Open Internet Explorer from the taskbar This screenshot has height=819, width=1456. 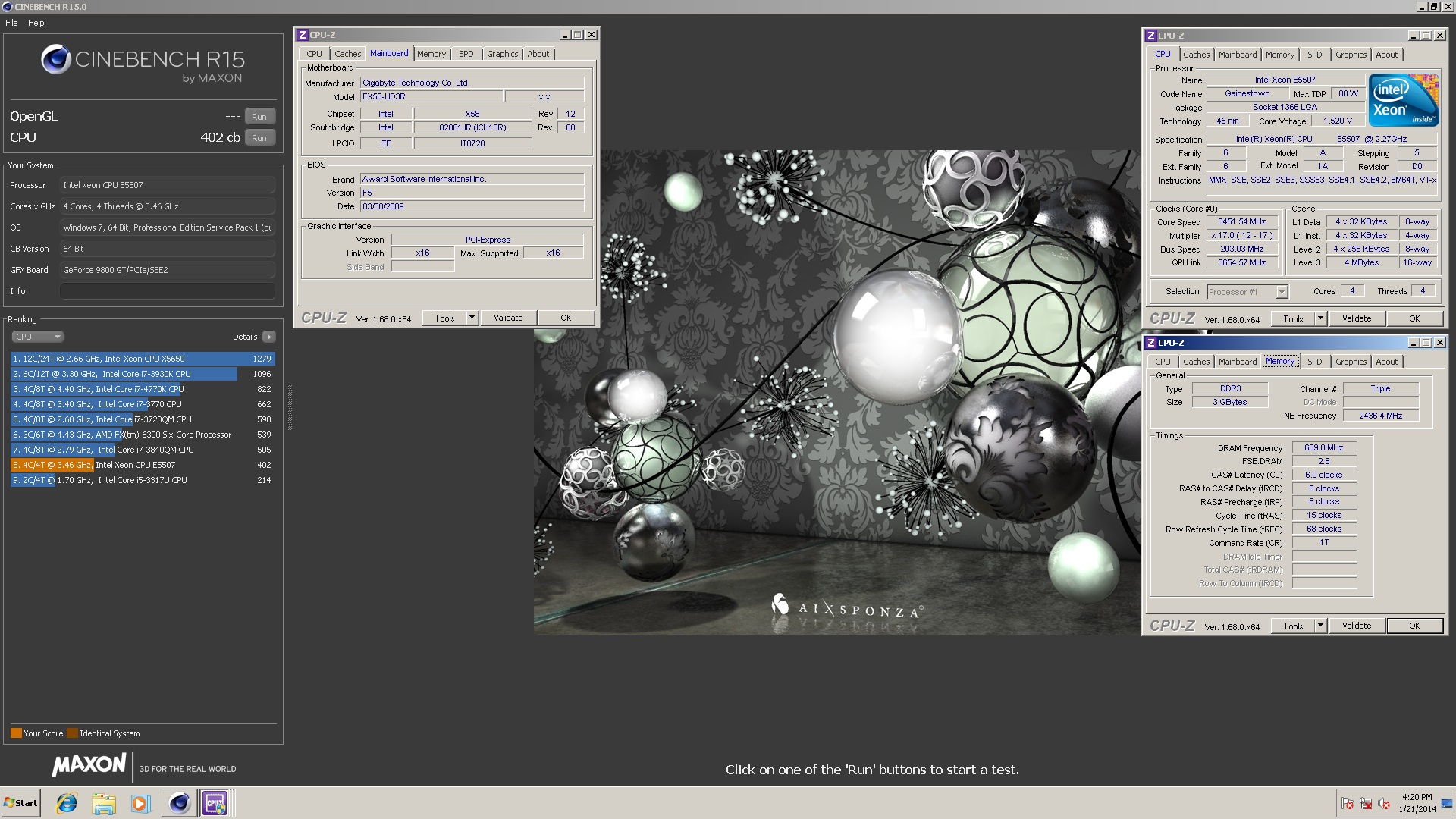point(67,803)
